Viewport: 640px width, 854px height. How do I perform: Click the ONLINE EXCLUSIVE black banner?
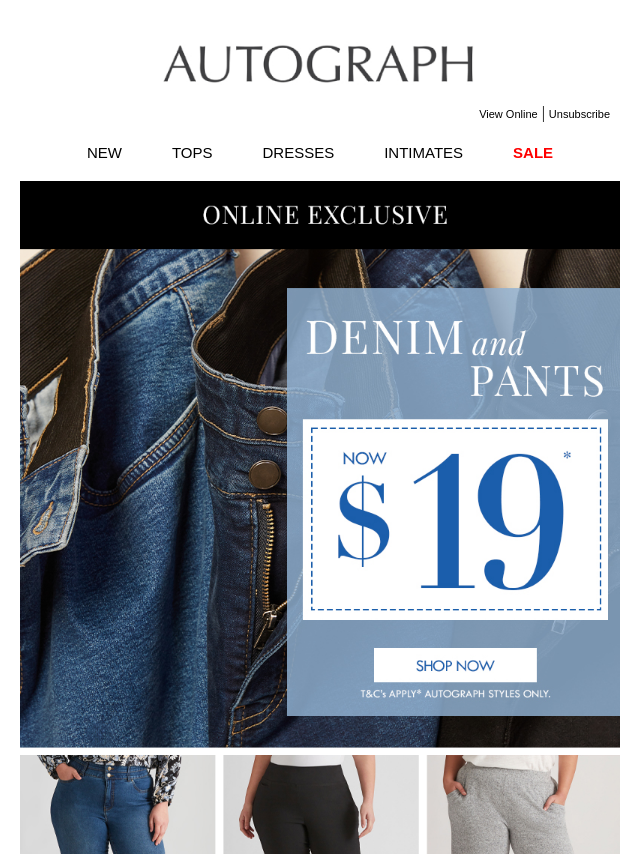pos(320,215)
